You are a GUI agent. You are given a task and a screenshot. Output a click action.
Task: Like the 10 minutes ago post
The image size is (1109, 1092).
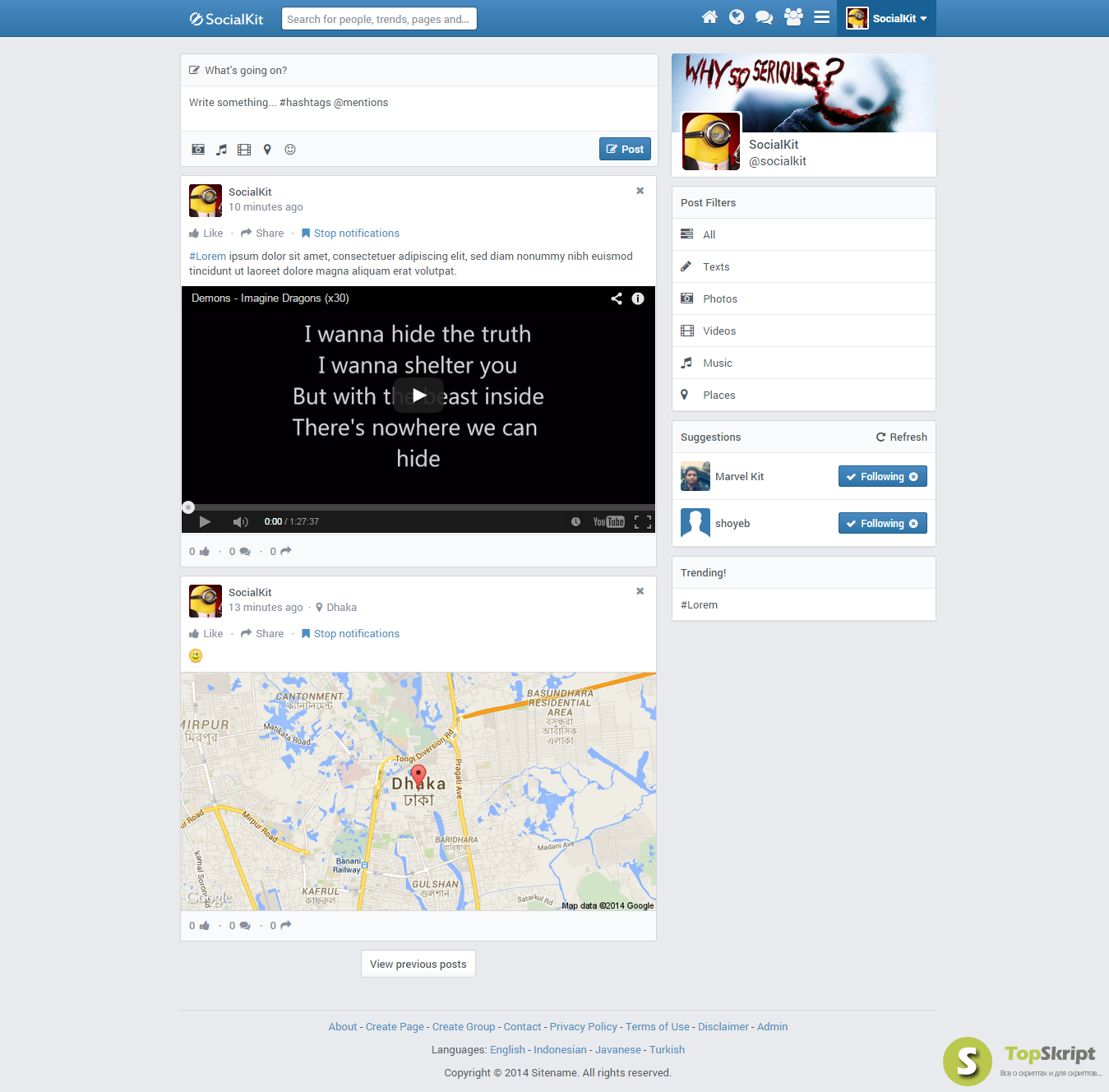[x=206, y=234]
